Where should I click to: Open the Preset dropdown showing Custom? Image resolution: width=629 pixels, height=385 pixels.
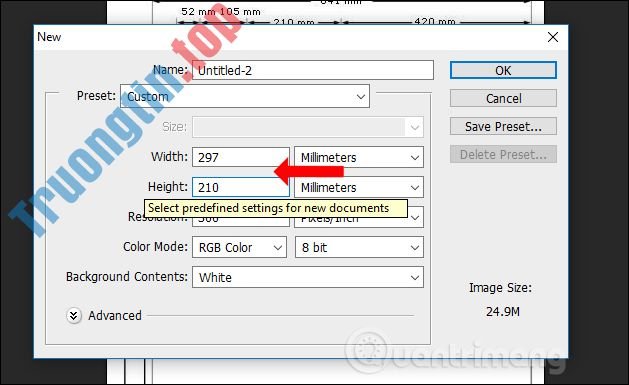245,96
